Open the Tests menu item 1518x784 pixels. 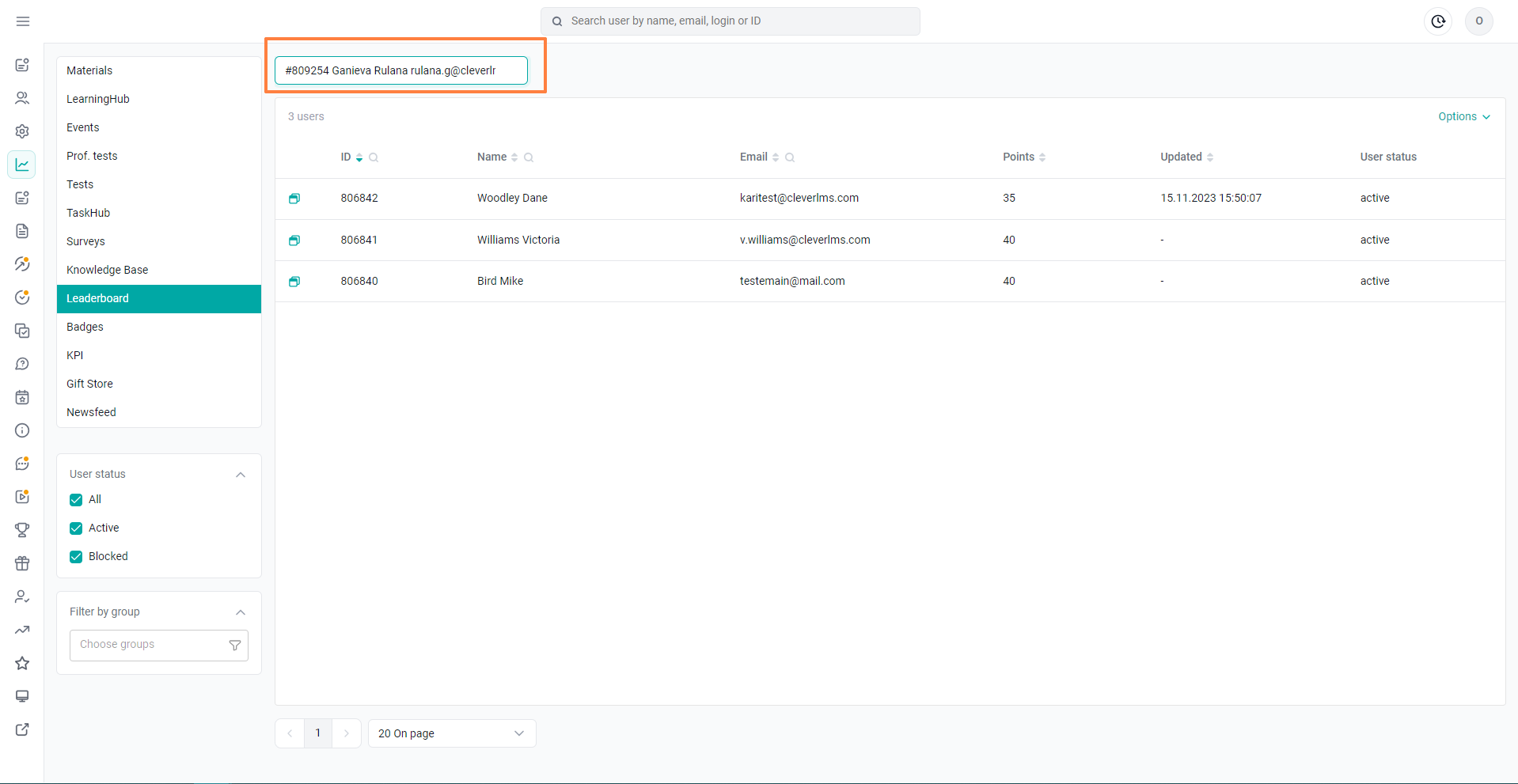pos(159,184)
